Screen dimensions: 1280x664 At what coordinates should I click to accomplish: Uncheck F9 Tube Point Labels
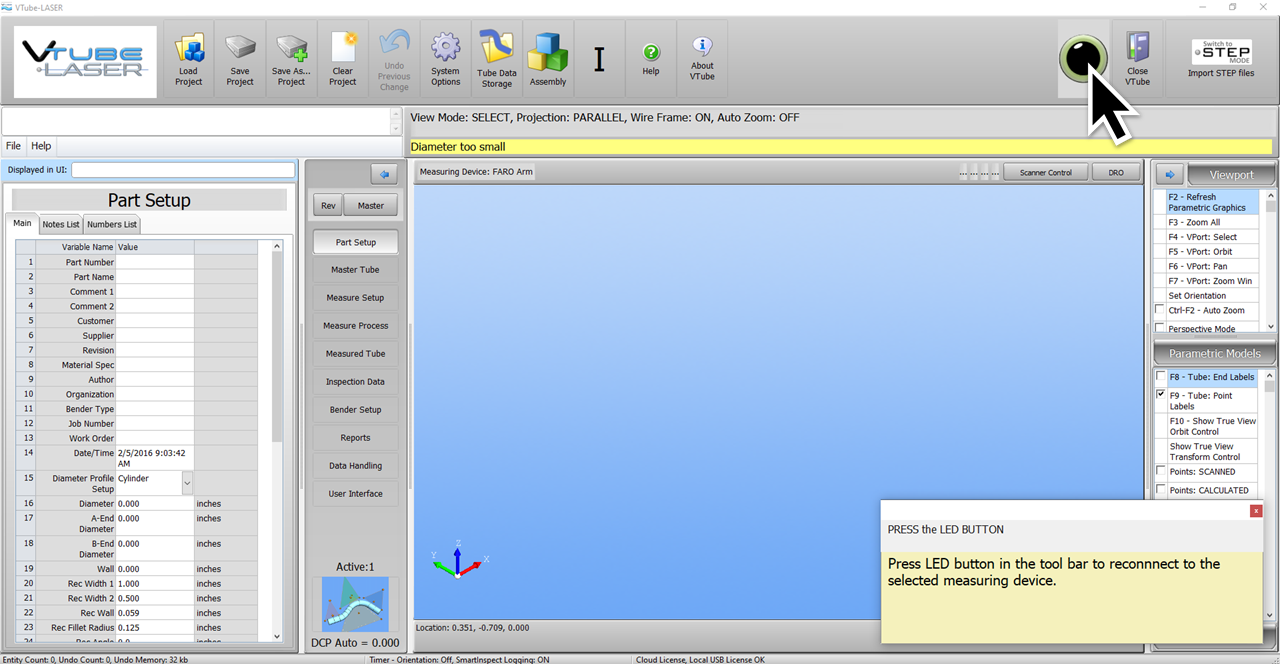pos(1161,395)
